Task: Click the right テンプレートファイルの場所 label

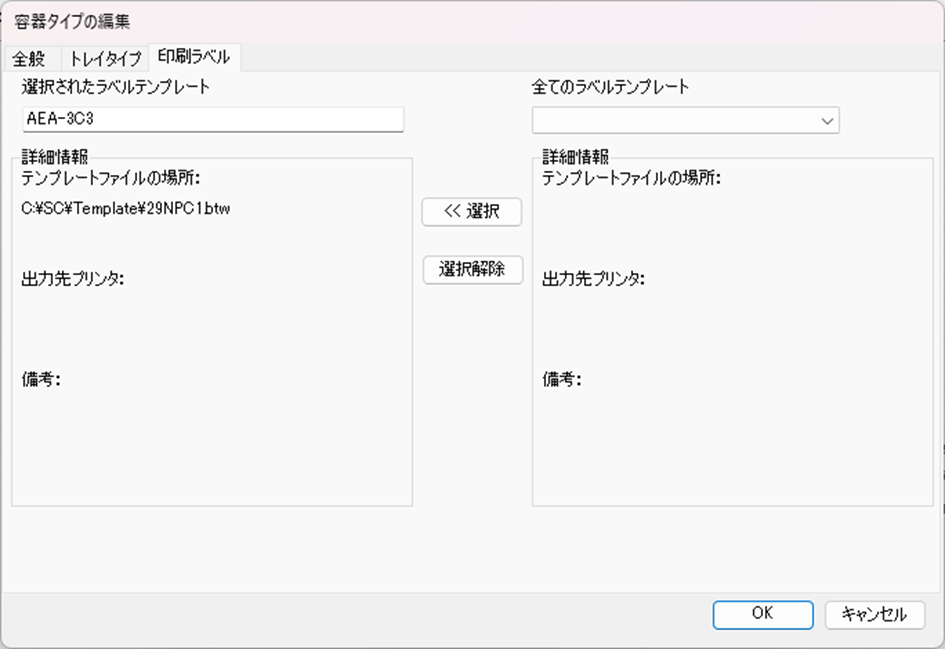Action: pyautogui.click(x=631, y=179)
